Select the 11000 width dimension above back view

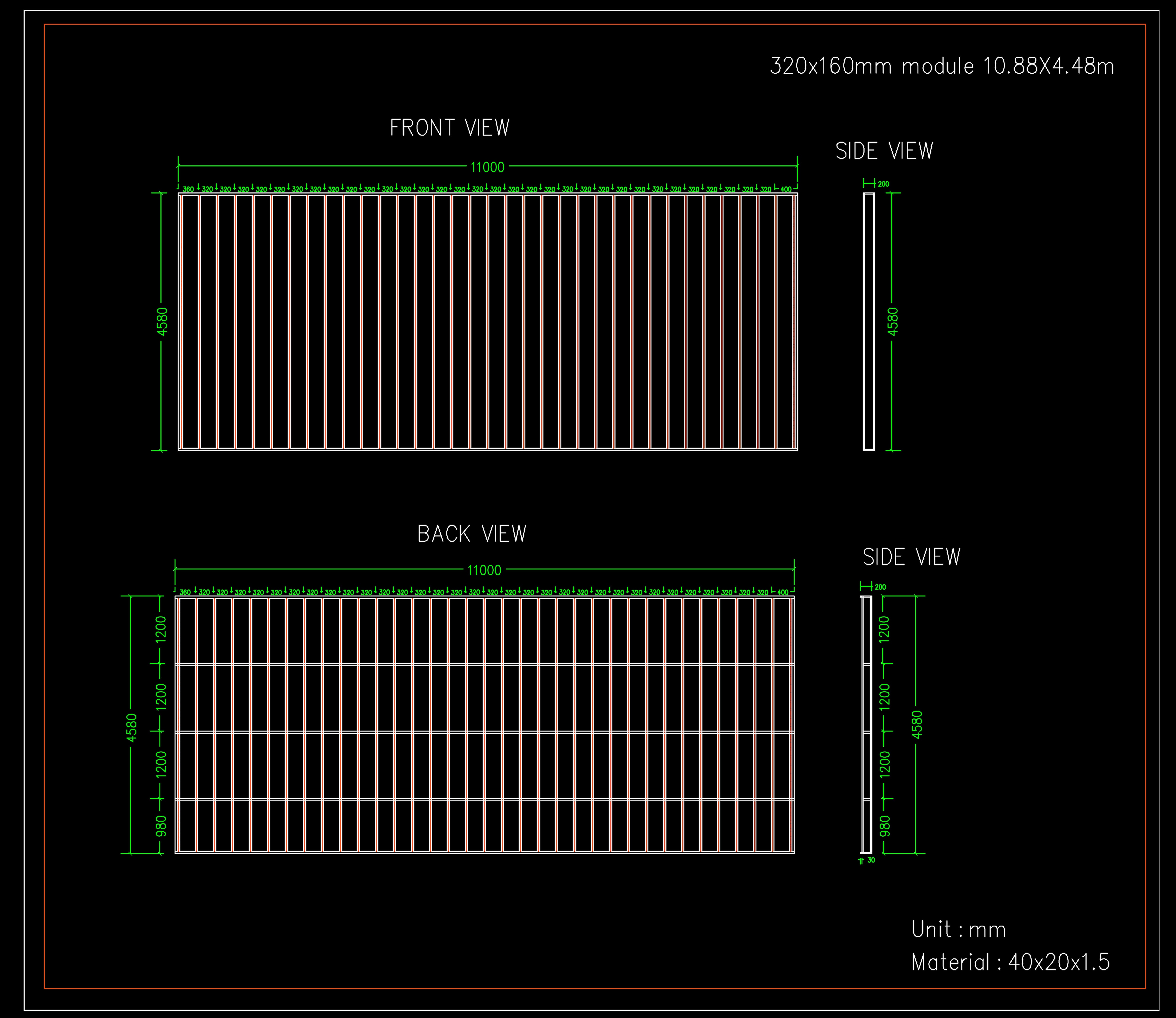(484, 570)
